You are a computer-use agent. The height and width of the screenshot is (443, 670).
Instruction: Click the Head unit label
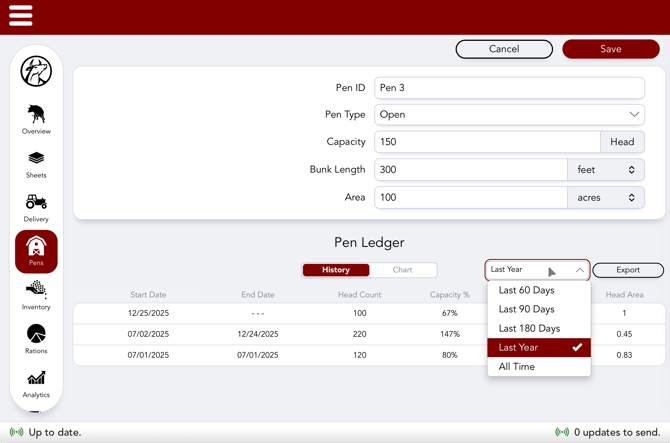tap(622, 142)
